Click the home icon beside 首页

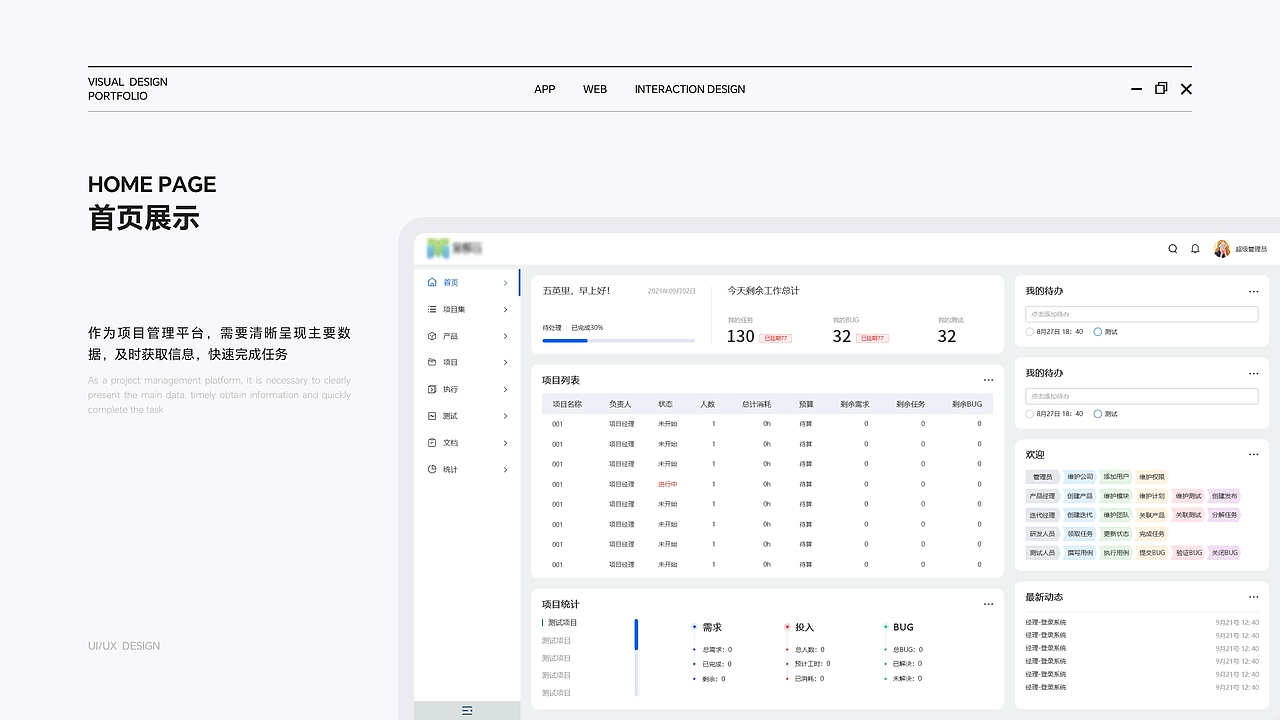432,283
